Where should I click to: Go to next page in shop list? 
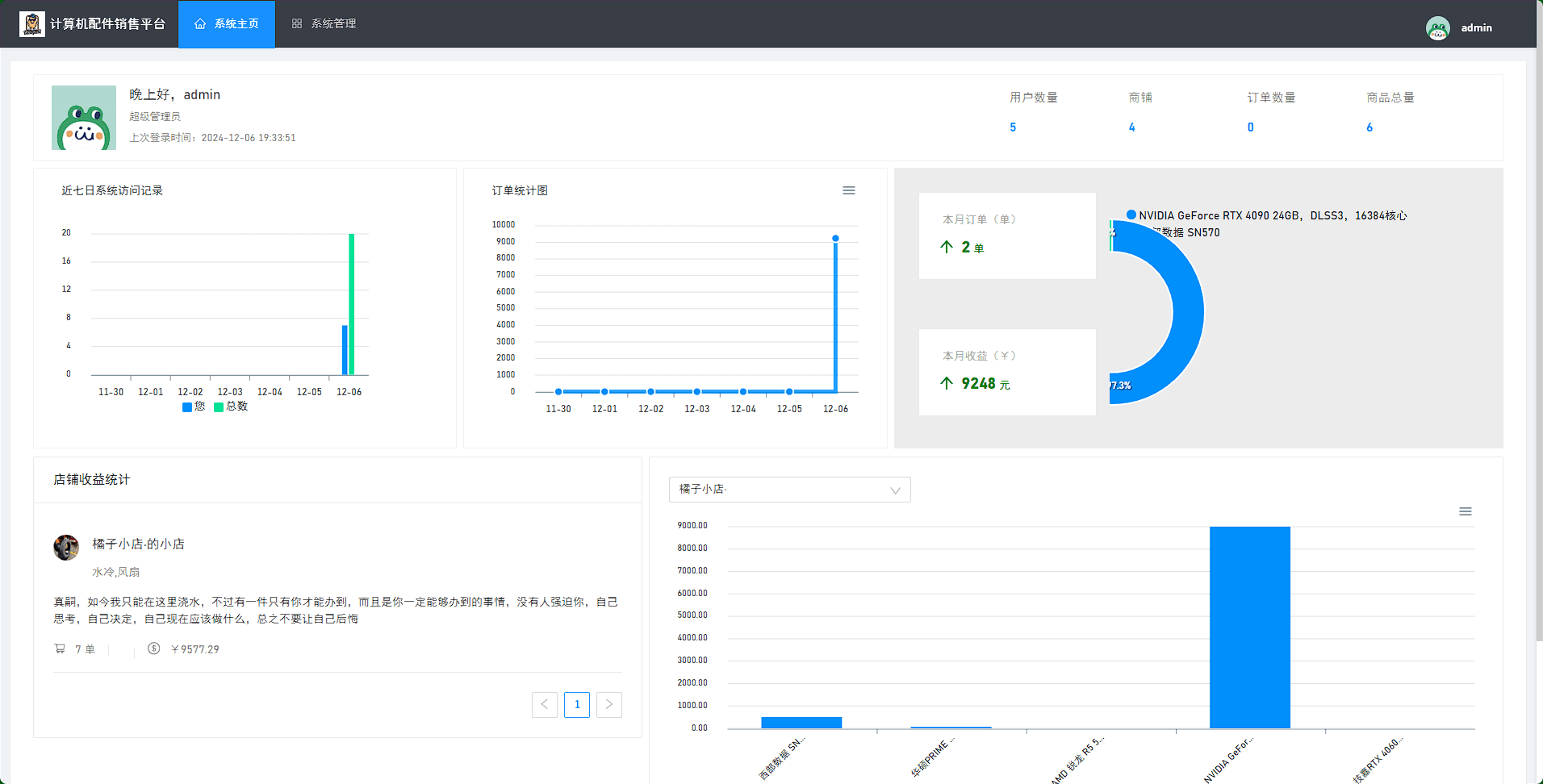click(609, 704)
